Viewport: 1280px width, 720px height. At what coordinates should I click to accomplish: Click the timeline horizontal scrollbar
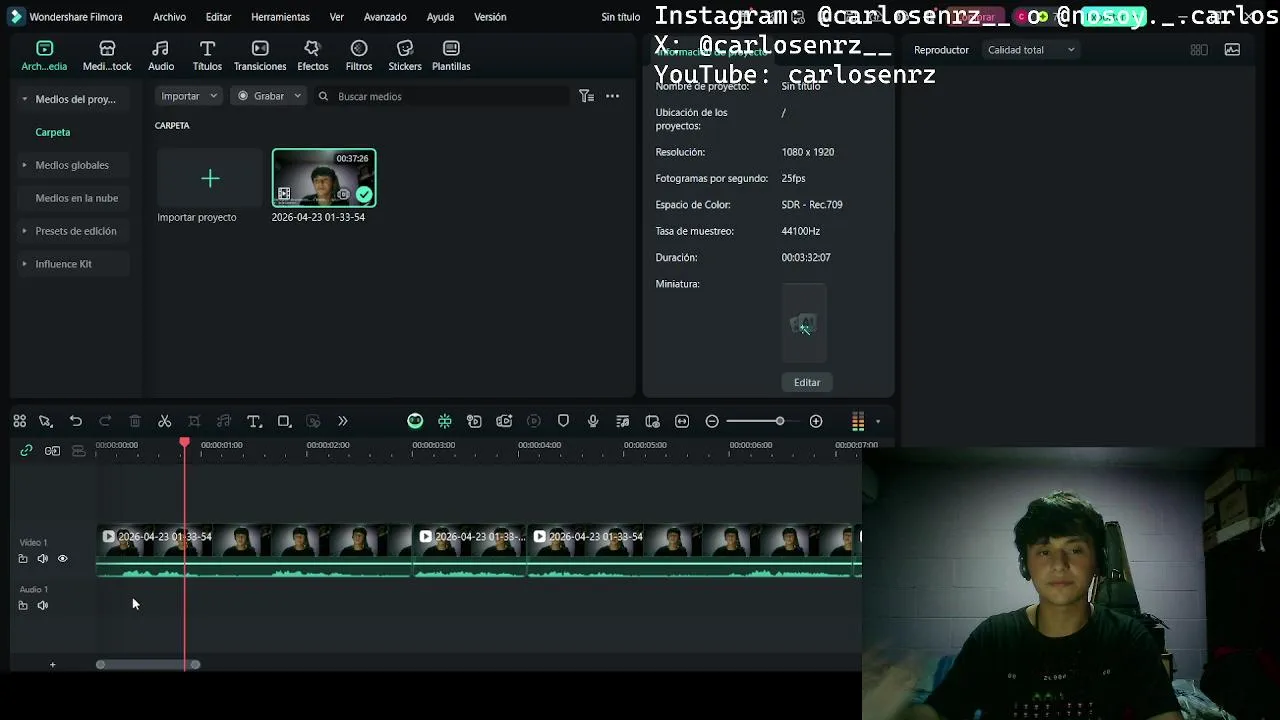(148, 665)
